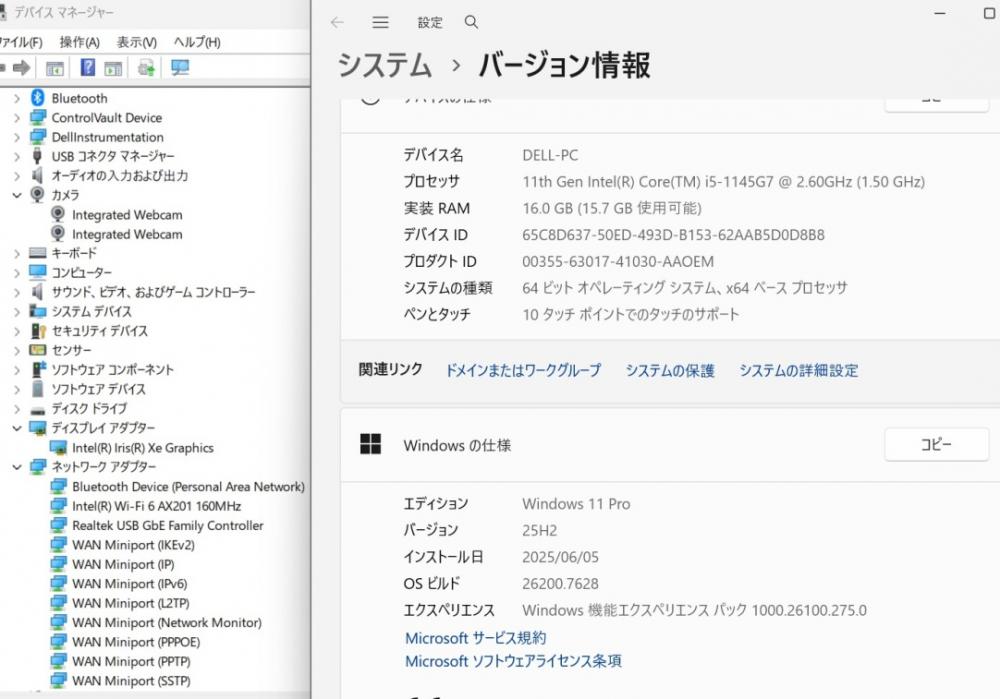Expand the キーボード category

click(x=16, y=253)
